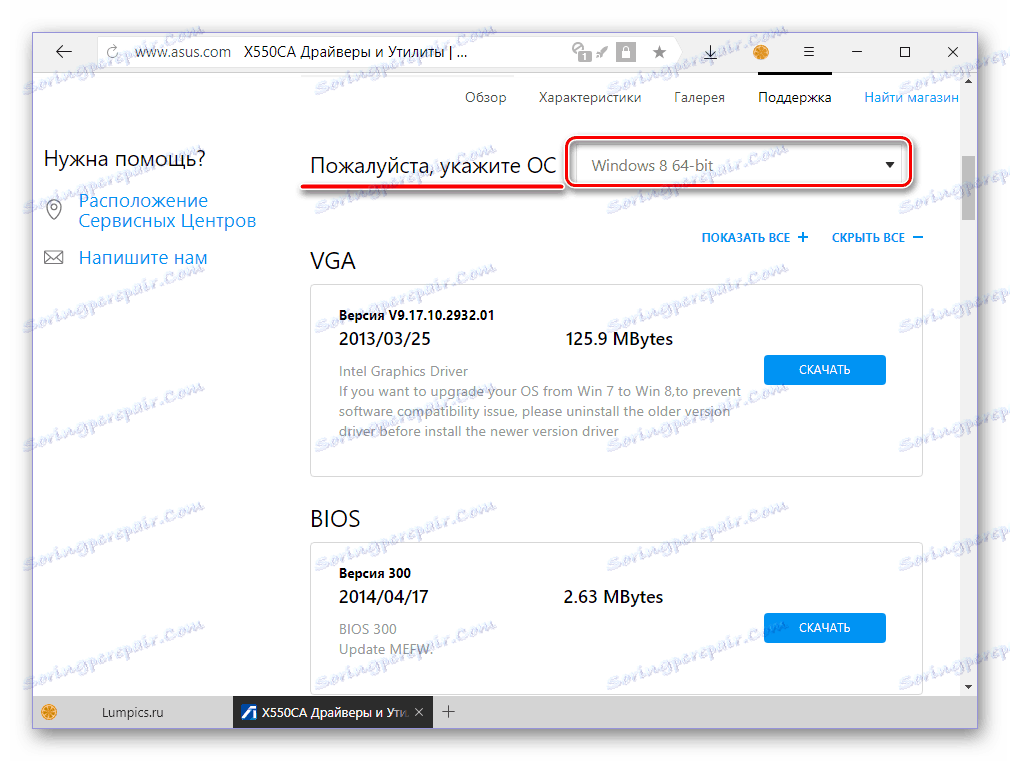This screenshot has height=761, width=1010.
Task: Open the password manager key icon
Action: [581, 51]
